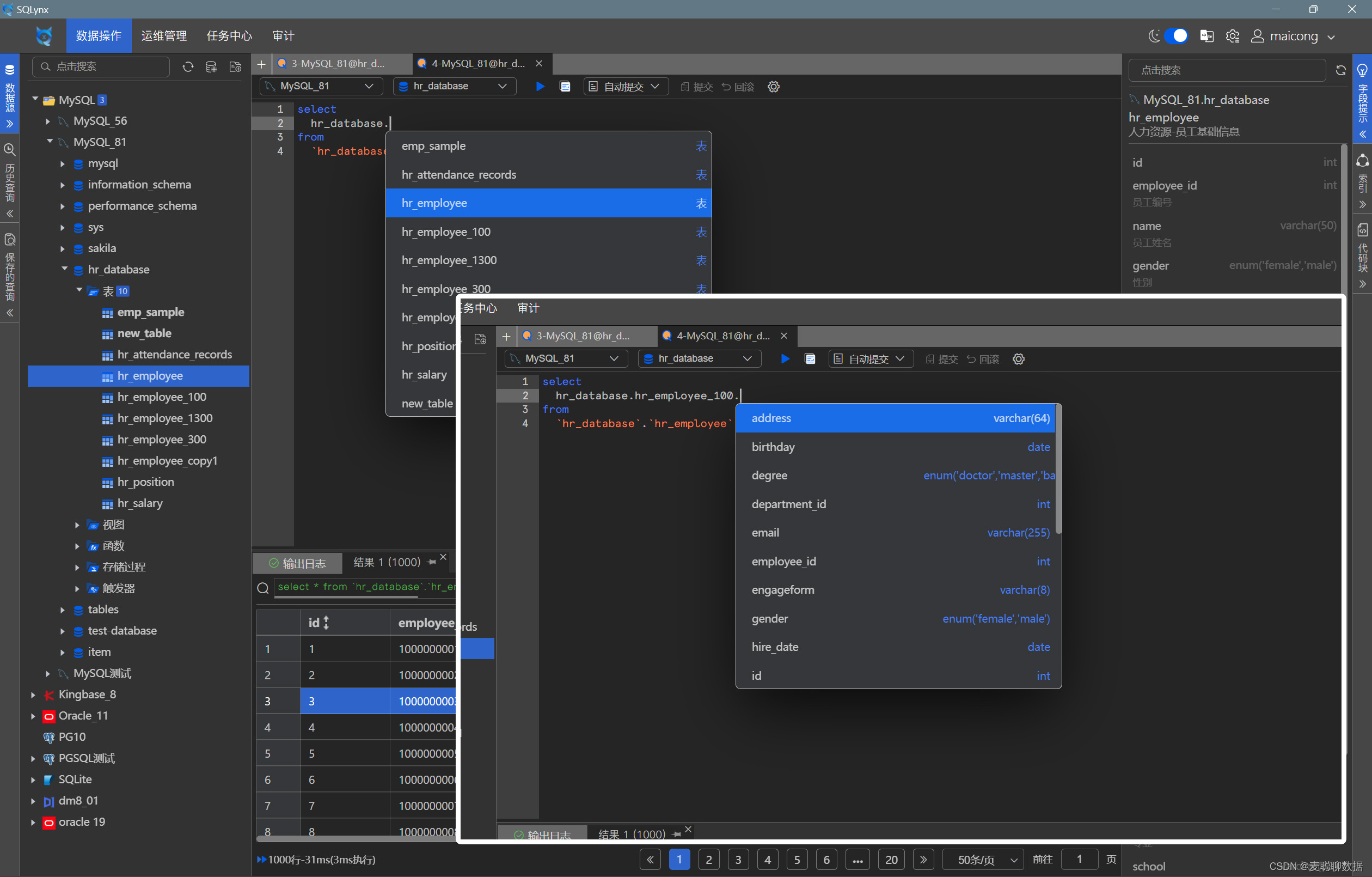Switch to the 3-MySQL_81@hr_d... query tab
This screenshot has height=877, width=1372.
pyautogui.click(x=338, y=63)
